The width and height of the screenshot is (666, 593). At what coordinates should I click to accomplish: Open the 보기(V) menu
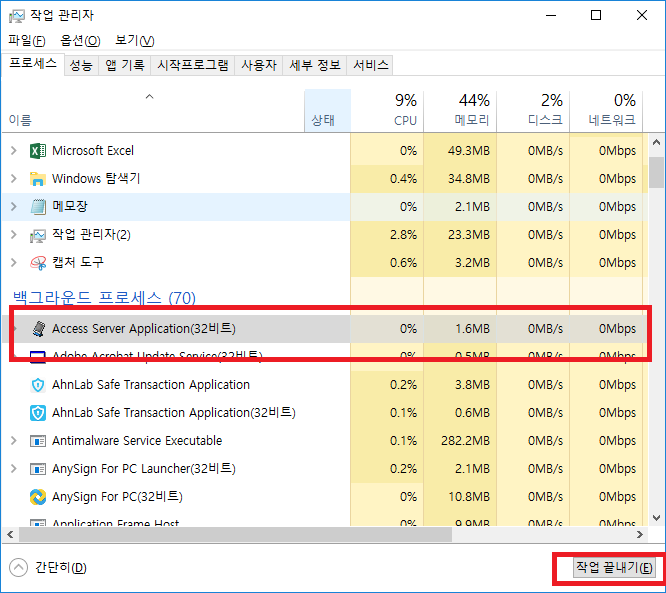135,41
